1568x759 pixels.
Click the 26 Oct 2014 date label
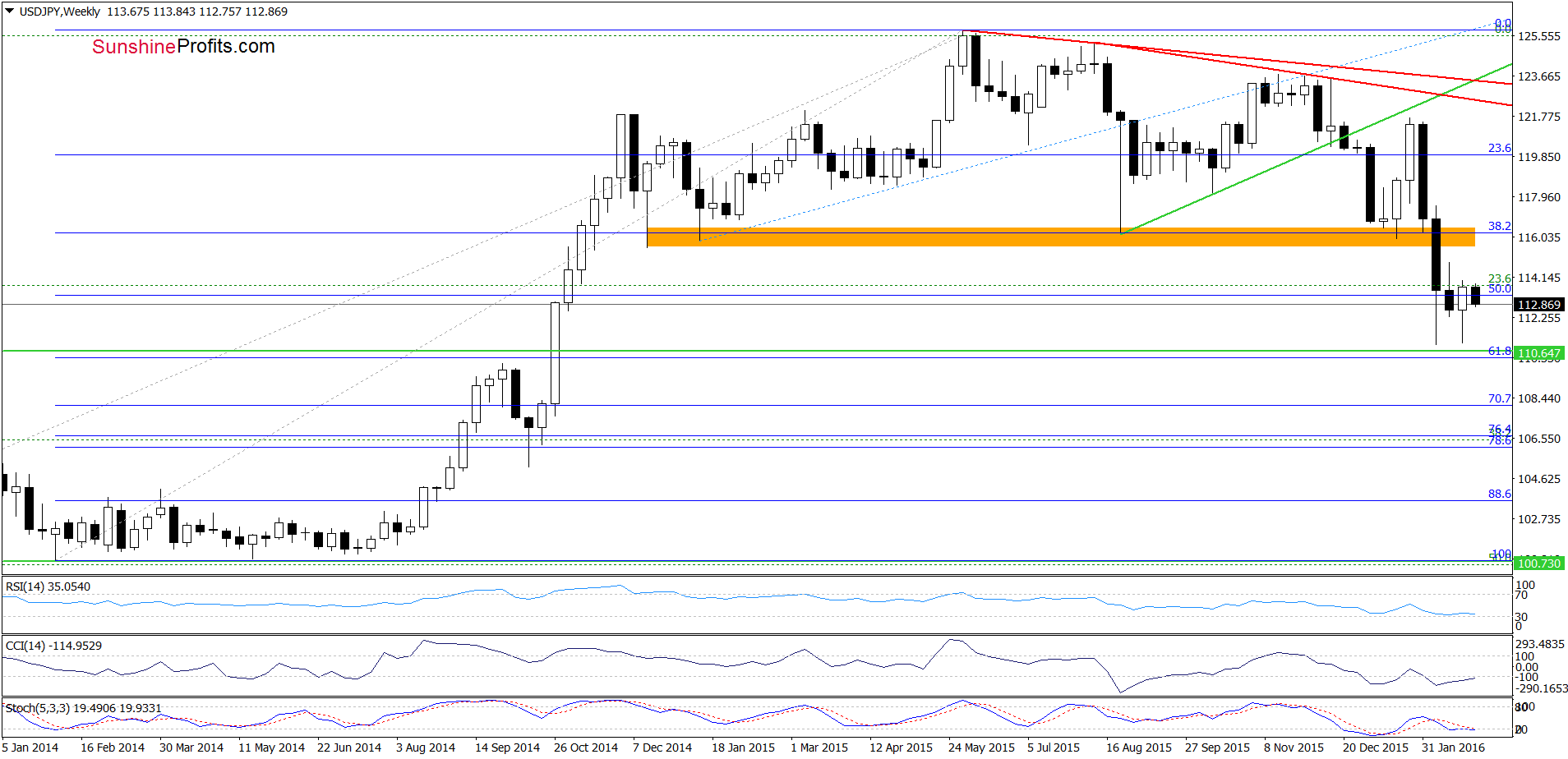coord(586,747)
